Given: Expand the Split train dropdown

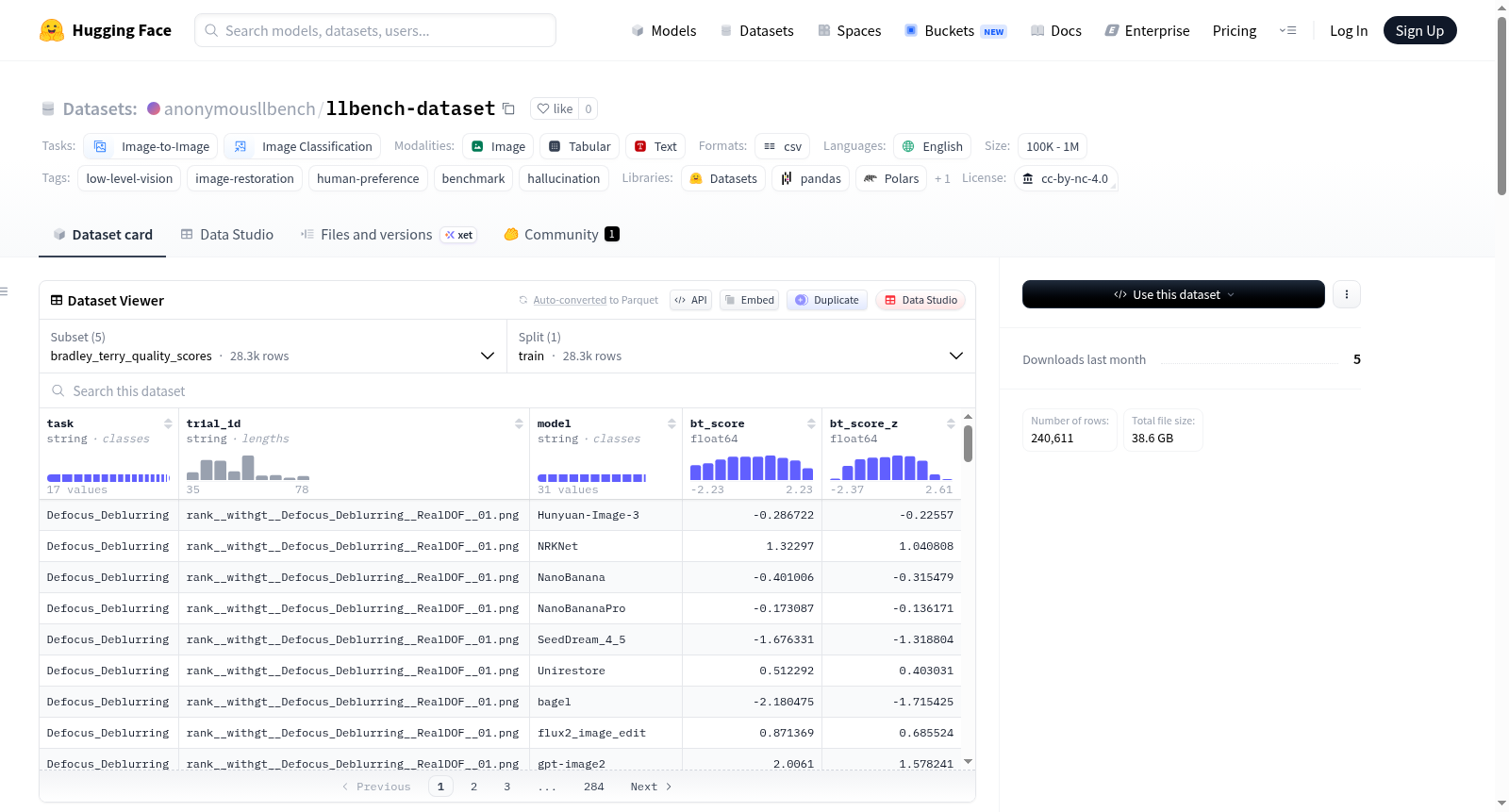Looking at the screenshot, I should pyautogui.click(x=741, y=346).
